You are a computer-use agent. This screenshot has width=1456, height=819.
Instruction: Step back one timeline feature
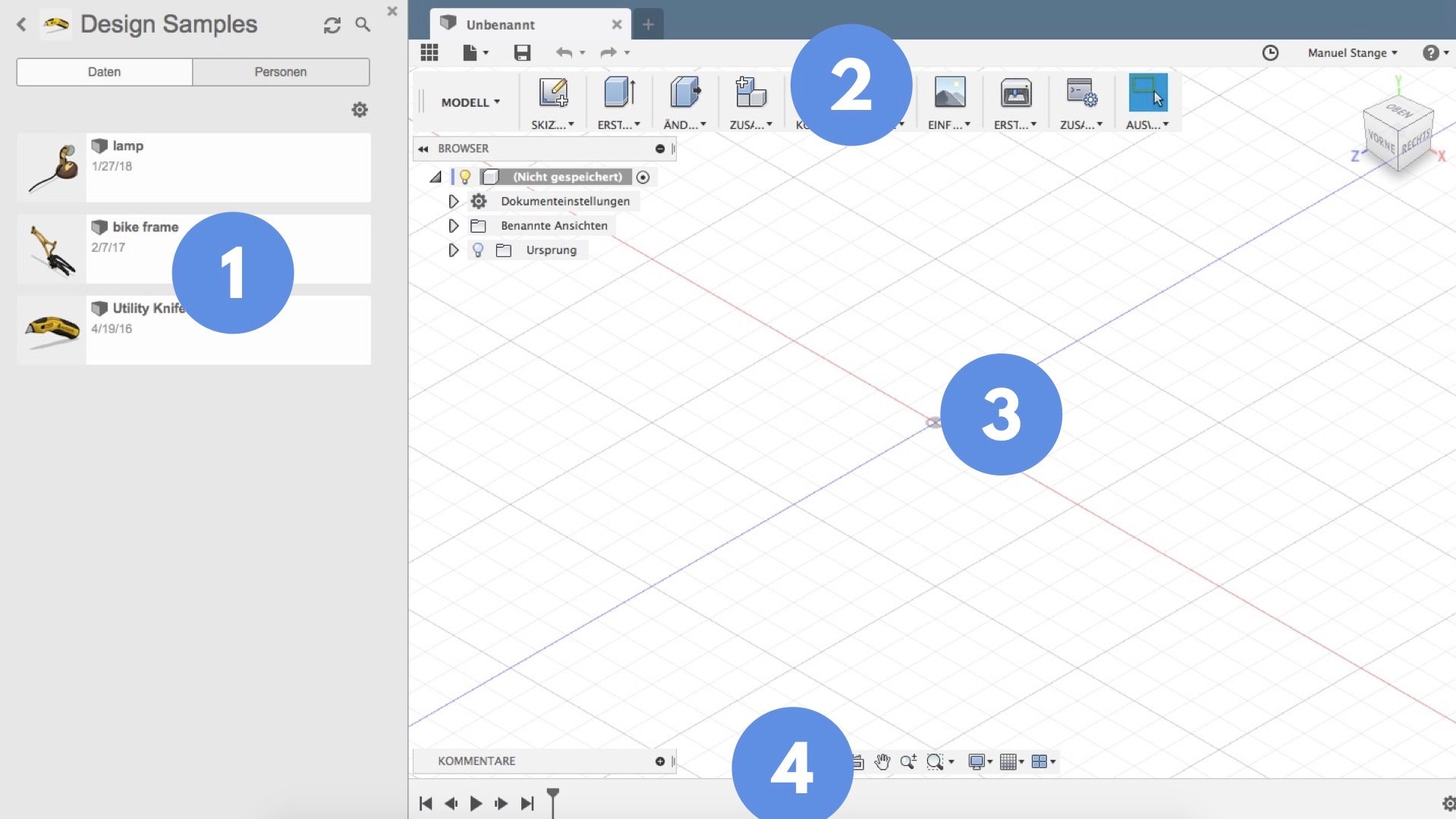coord(451,803)
